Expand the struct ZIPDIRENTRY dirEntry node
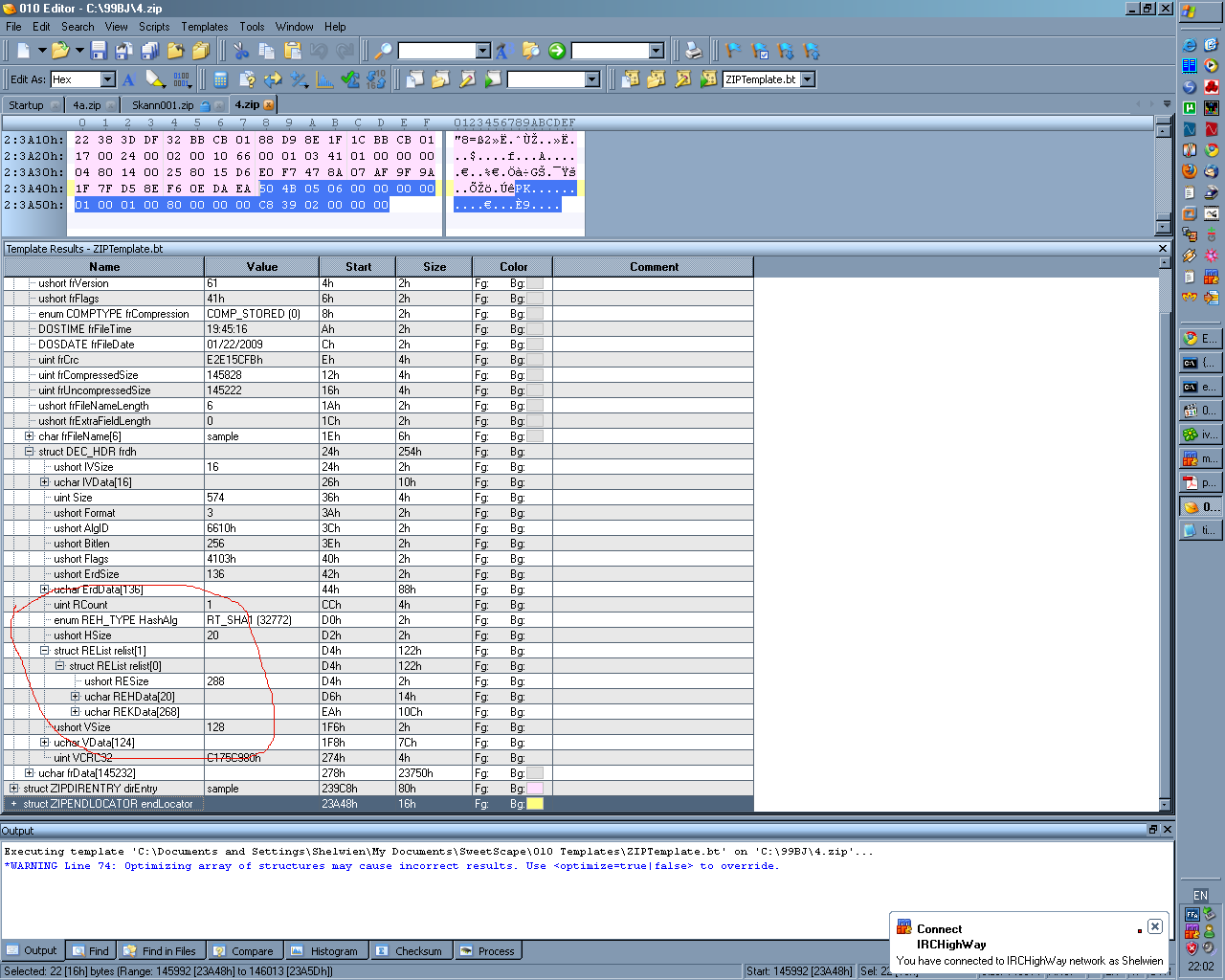This screenshot has width=1225, height=980. (13, 789)
